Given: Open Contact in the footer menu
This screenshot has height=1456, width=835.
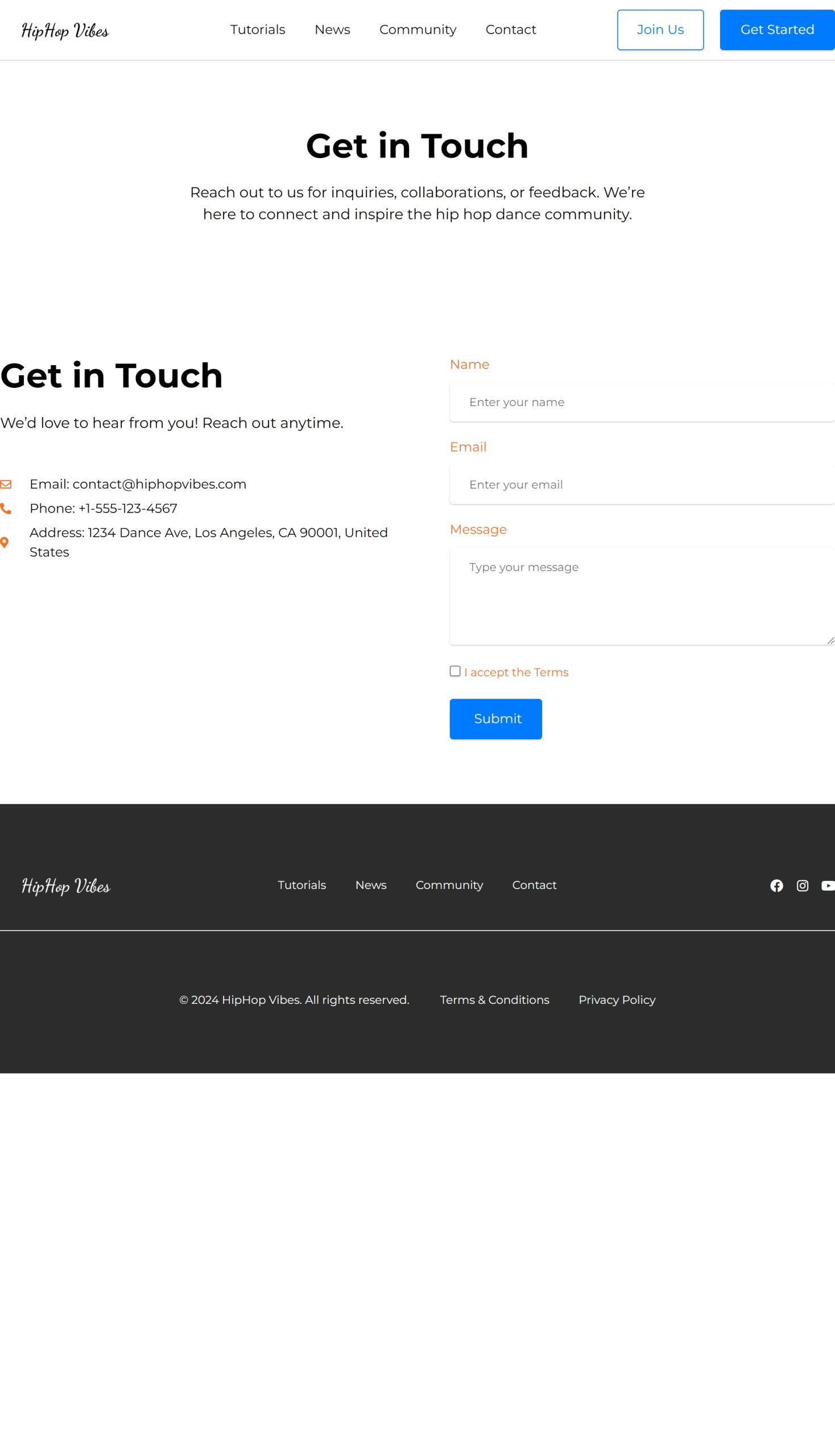Looking at the screenshot, I should coord(534,885).
